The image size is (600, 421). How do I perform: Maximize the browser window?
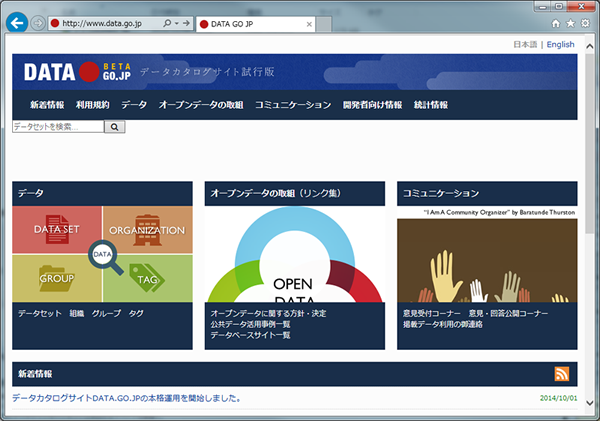tap(559, 6)
